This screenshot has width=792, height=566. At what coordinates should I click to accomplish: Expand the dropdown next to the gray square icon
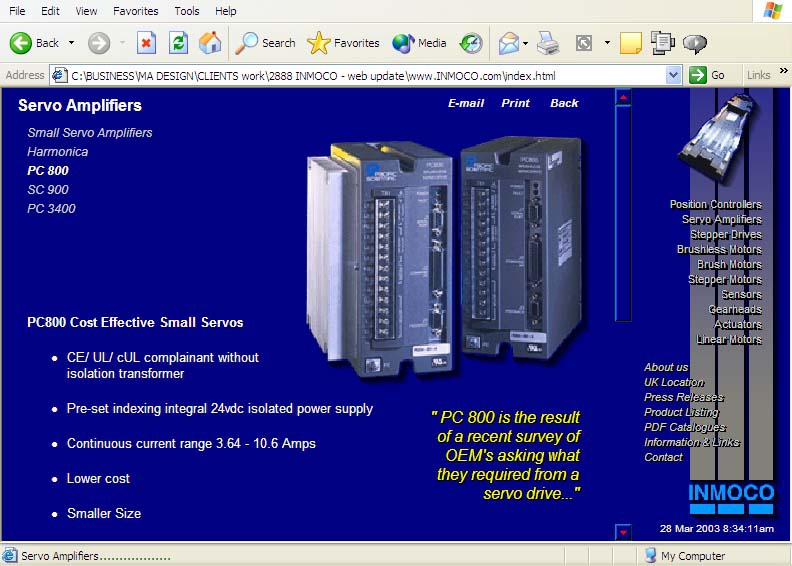coord(607,43)
